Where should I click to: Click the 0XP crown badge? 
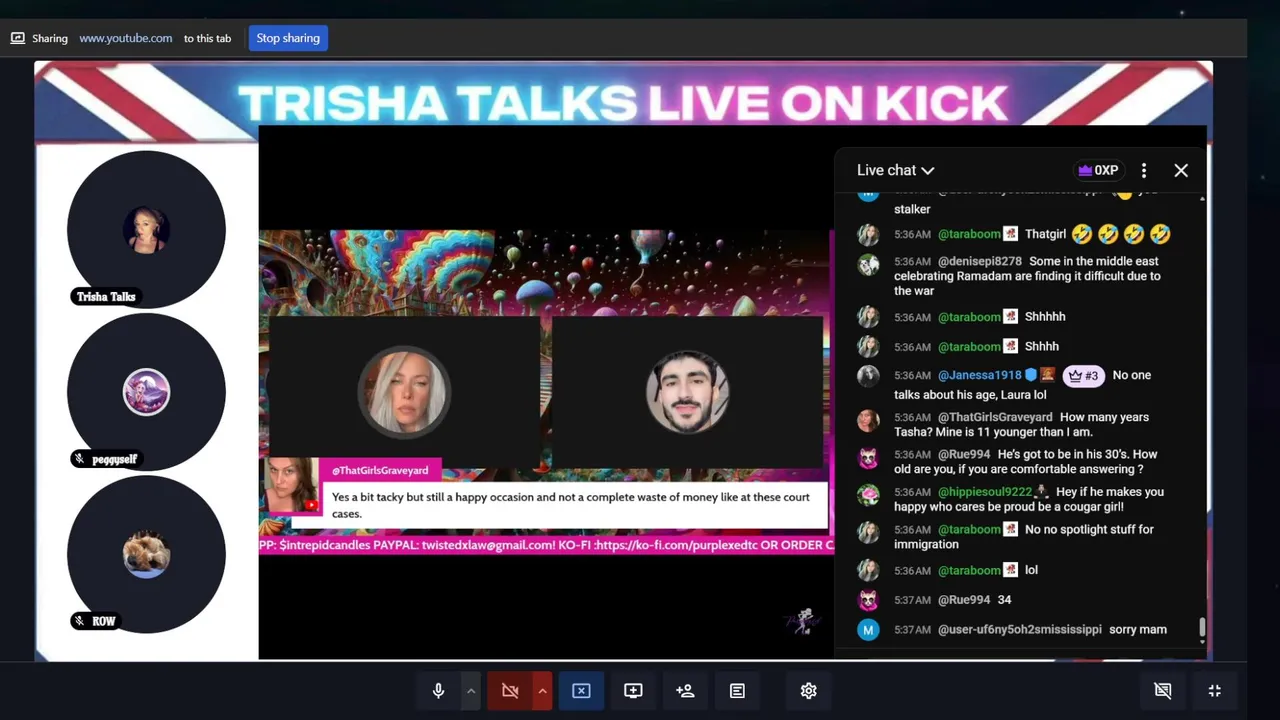tap(1097, 170)
